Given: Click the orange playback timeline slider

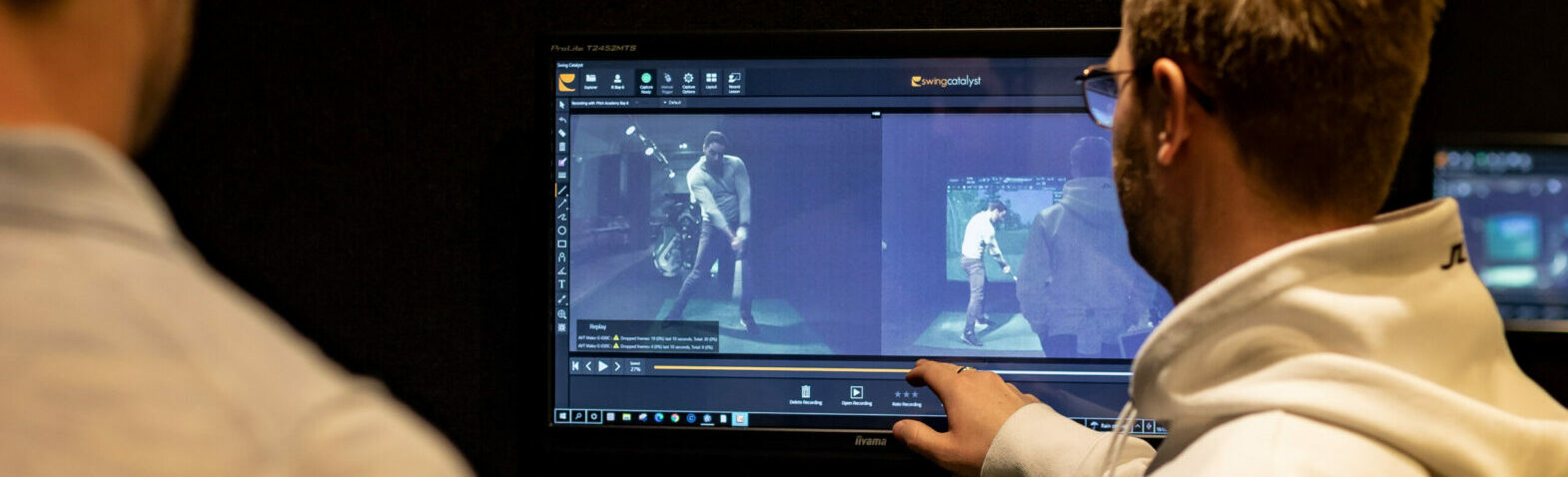Looking at the screenshot, I should pos(779,368).
